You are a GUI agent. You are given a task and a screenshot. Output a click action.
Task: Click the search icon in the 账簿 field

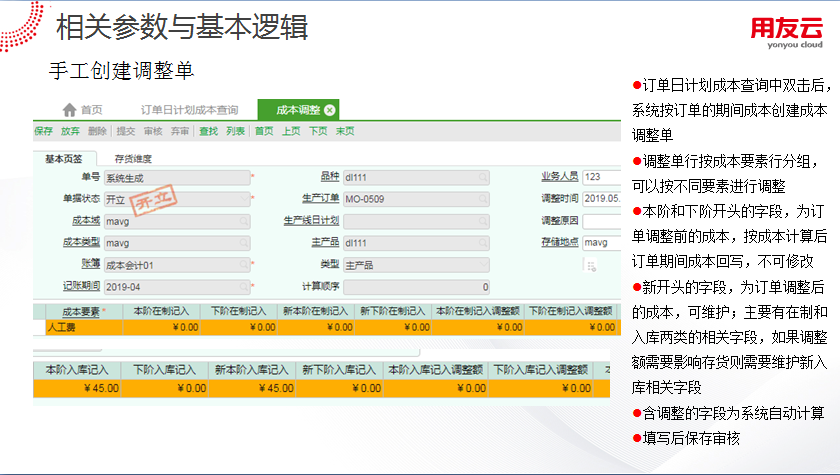click(243, 265)
